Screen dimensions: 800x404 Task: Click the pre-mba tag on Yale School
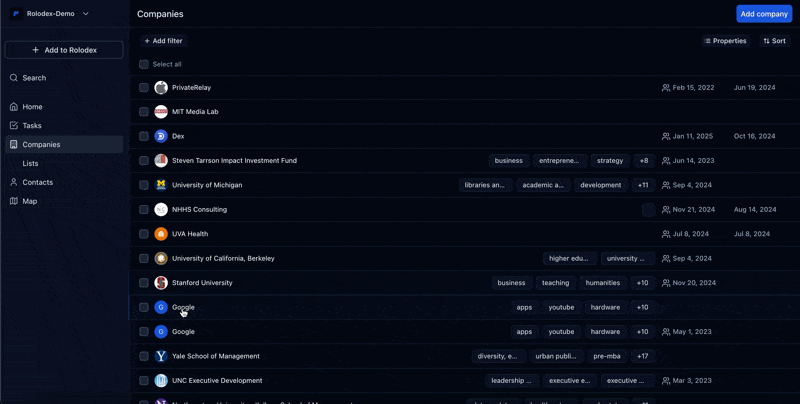[607, 356]
